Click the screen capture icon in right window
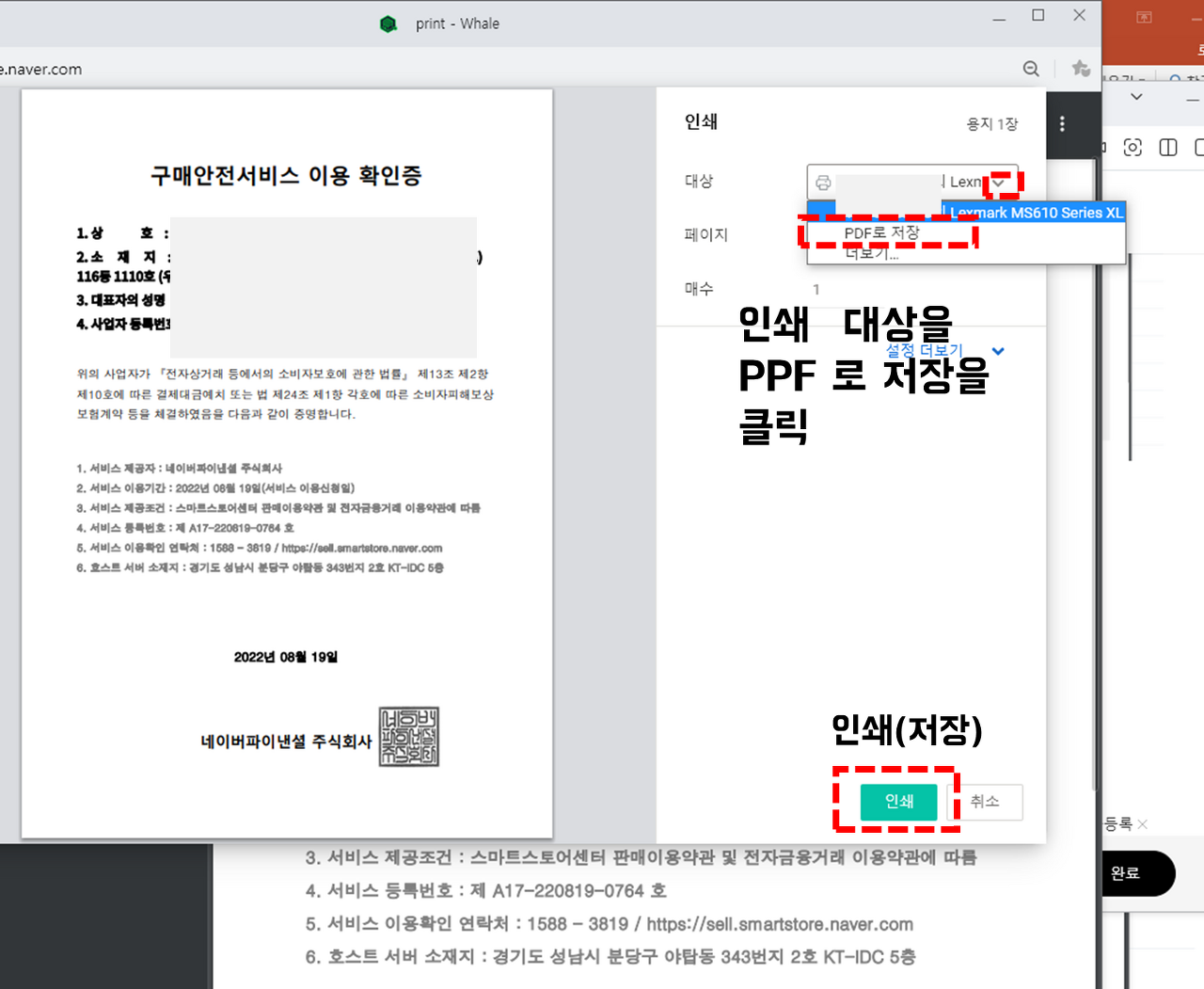The width and height of the screenshot is (1204, 989). (x=1133, y=148)
